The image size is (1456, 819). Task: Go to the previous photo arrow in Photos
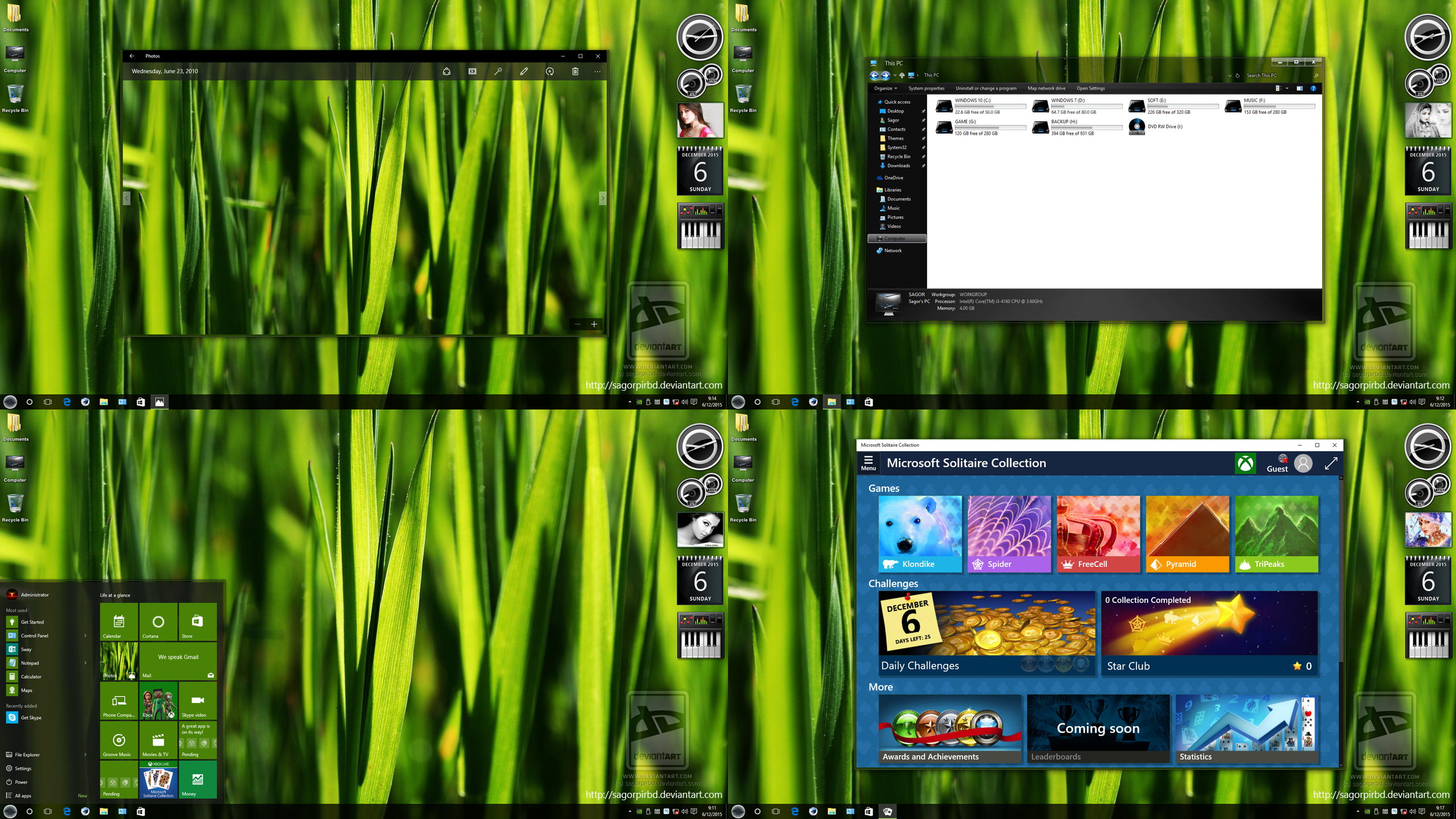coord(126,198)
